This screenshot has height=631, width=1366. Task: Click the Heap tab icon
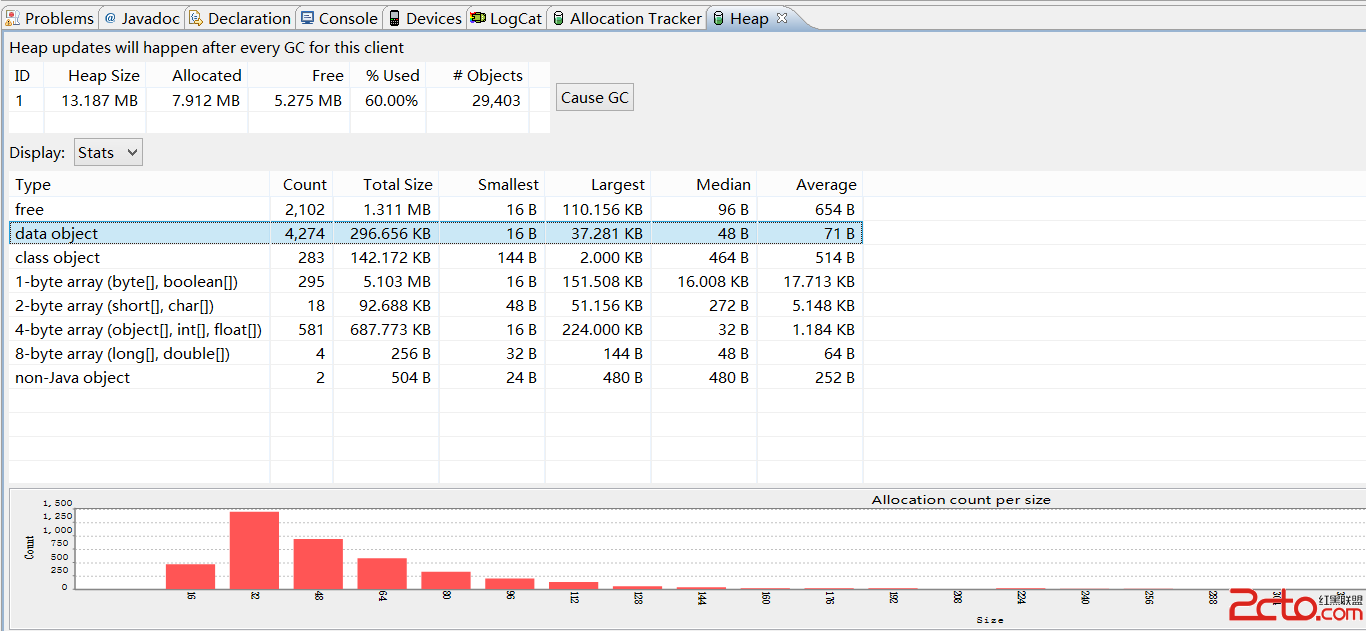pos(718,18)
